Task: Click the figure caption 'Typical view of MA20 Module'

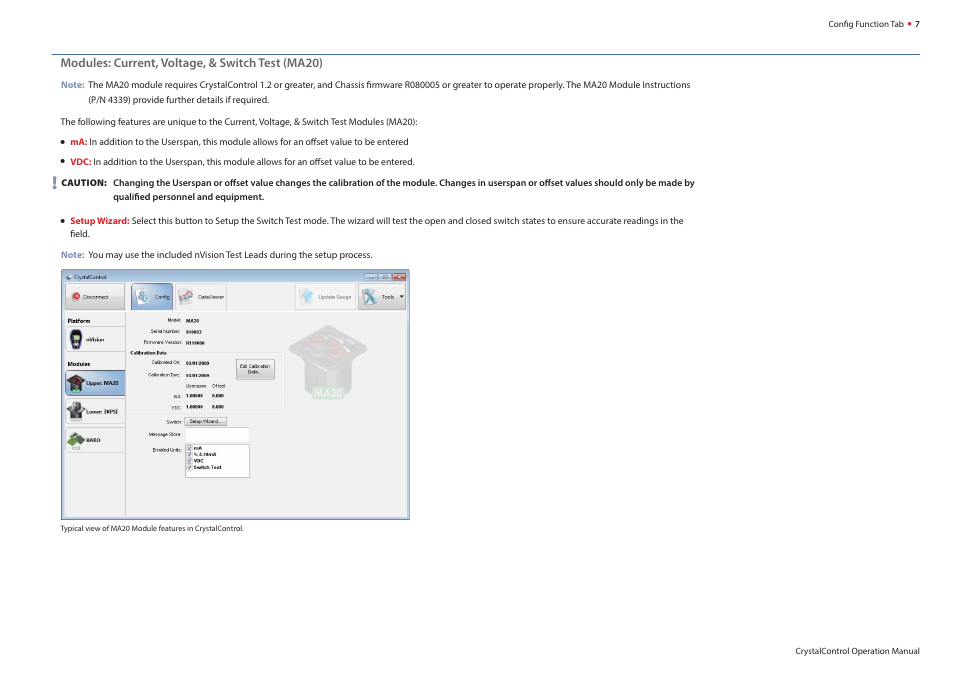Action: [151, 528]
